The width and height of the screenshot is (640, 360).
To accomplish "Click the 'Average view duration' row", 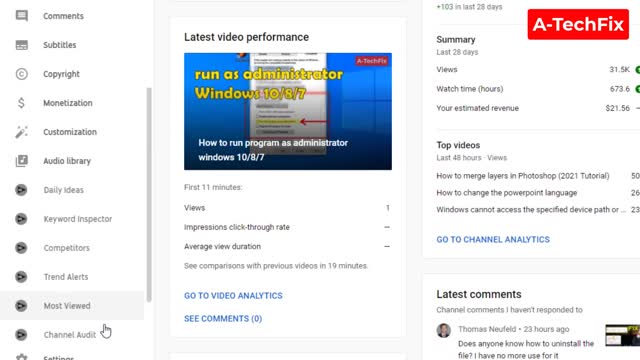I will click(287, 247).
